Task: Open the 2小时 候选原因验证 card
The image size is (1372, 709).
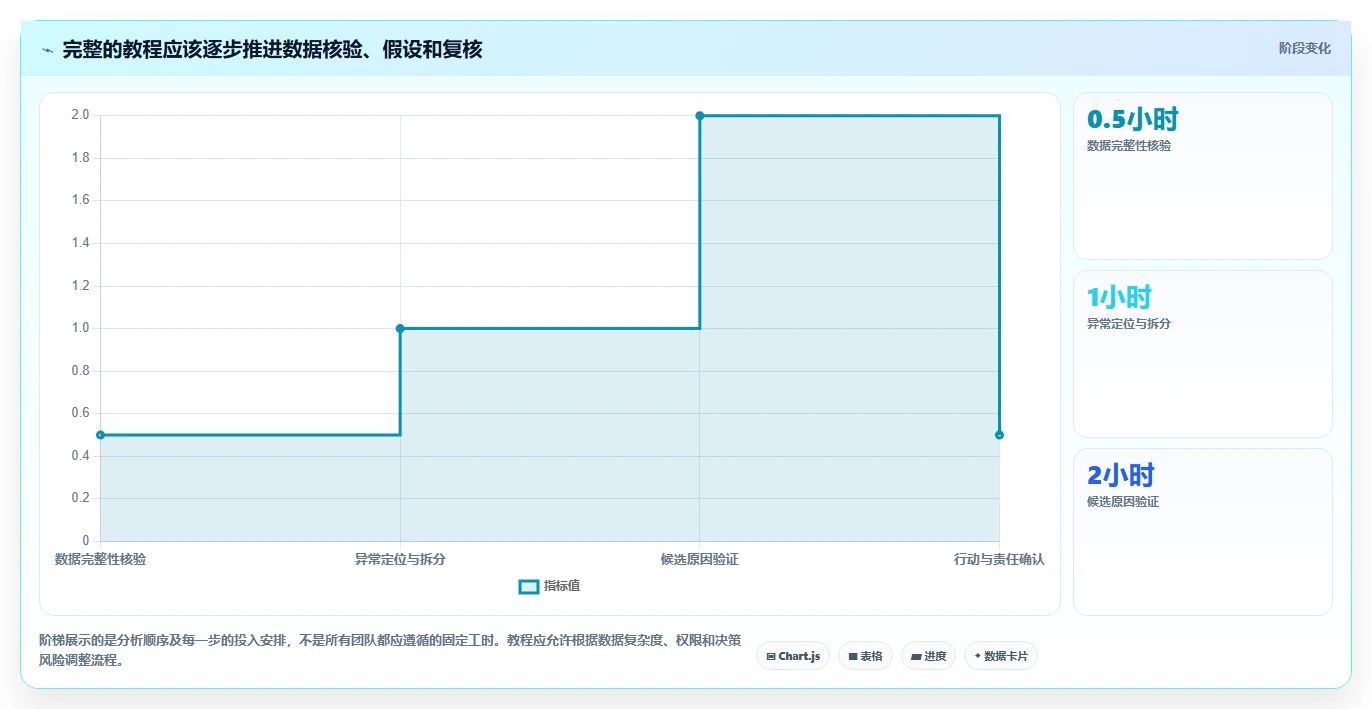Action: point(1202,532)
